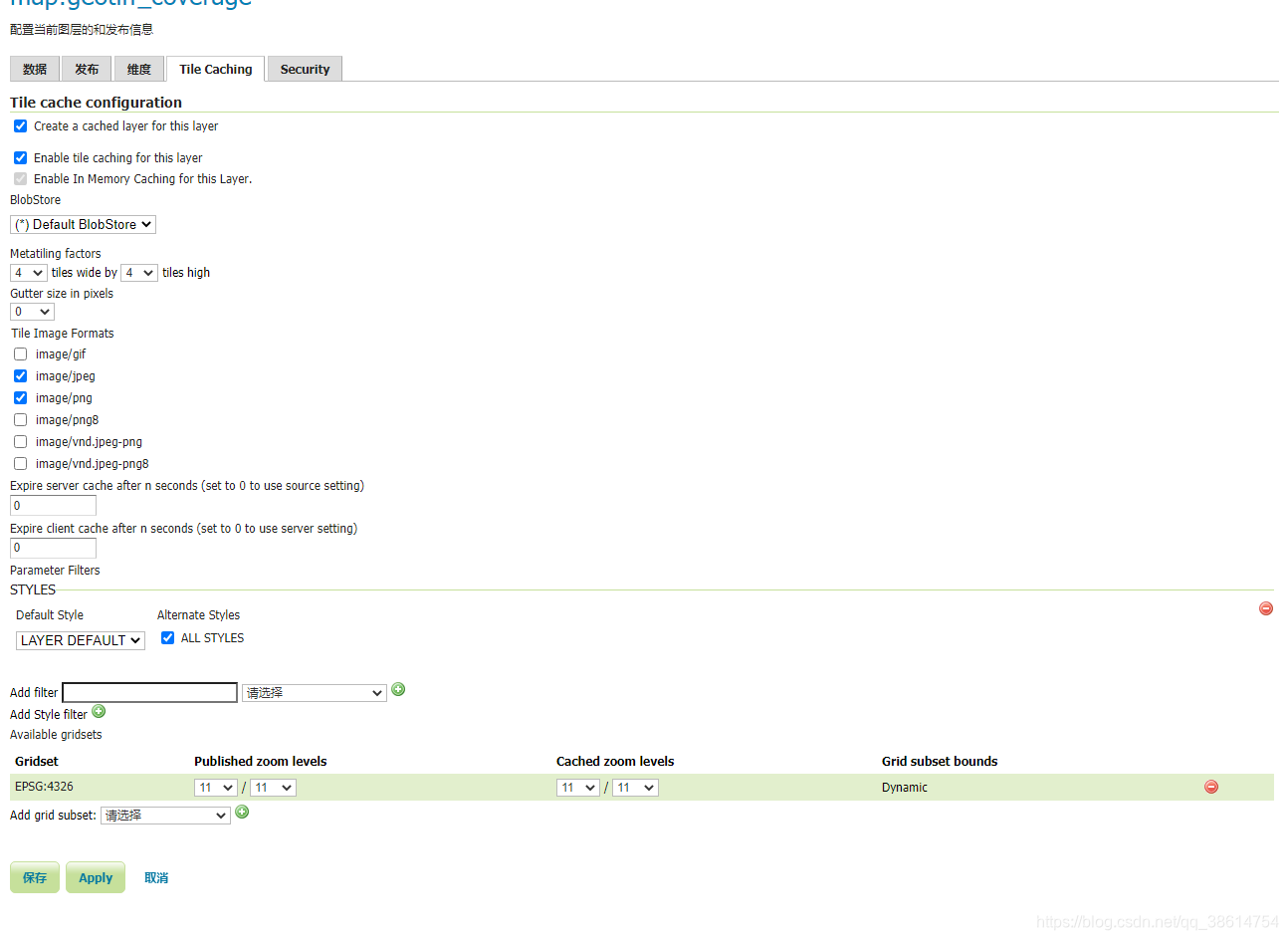Click the green add filter icon
Viewport: 1288px width, 940px height.
(x=398, y=689)
